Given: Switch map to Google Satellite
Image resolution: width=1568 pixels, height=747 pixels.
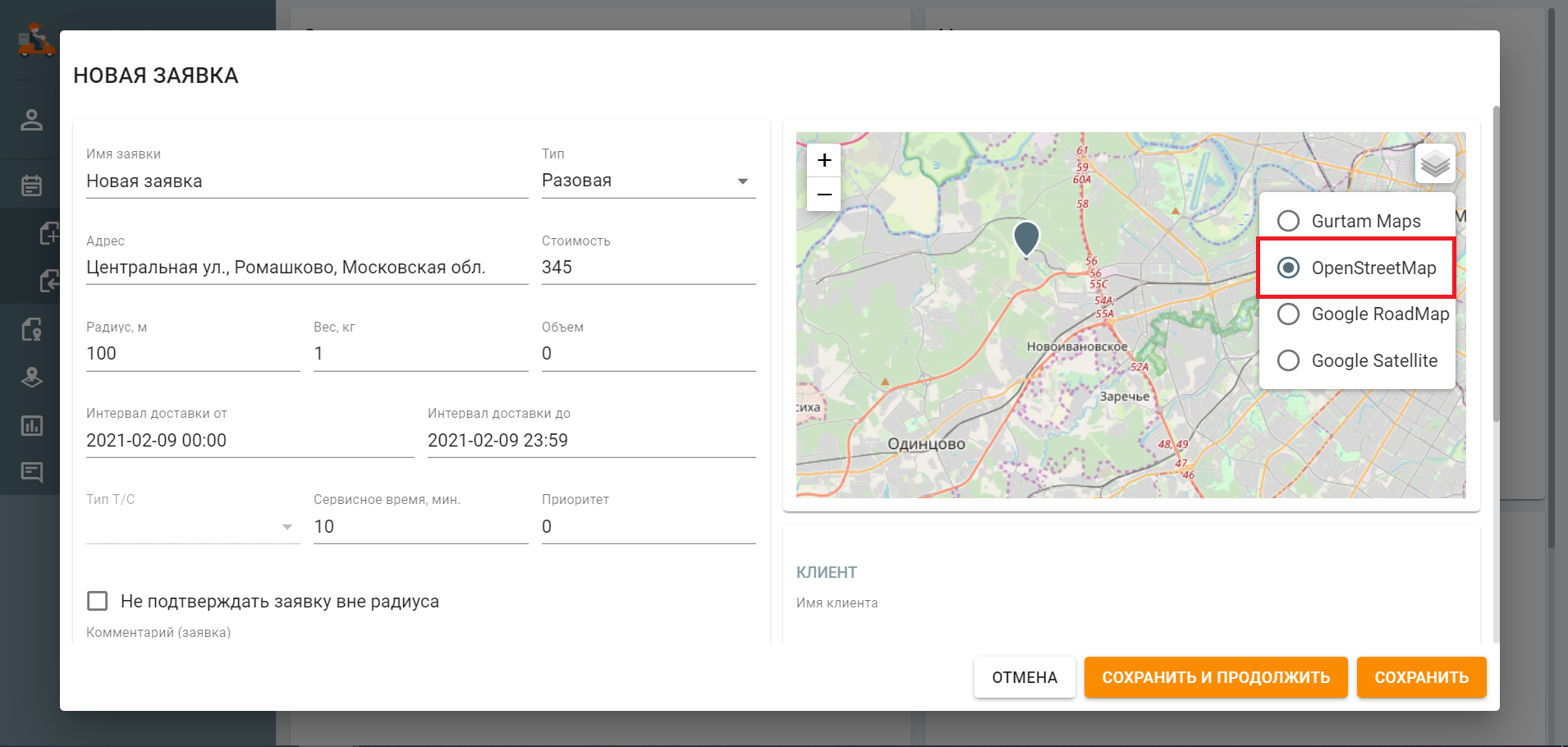Looking at the screenshot, I should pyautogui.click(x=1288, y=360).
